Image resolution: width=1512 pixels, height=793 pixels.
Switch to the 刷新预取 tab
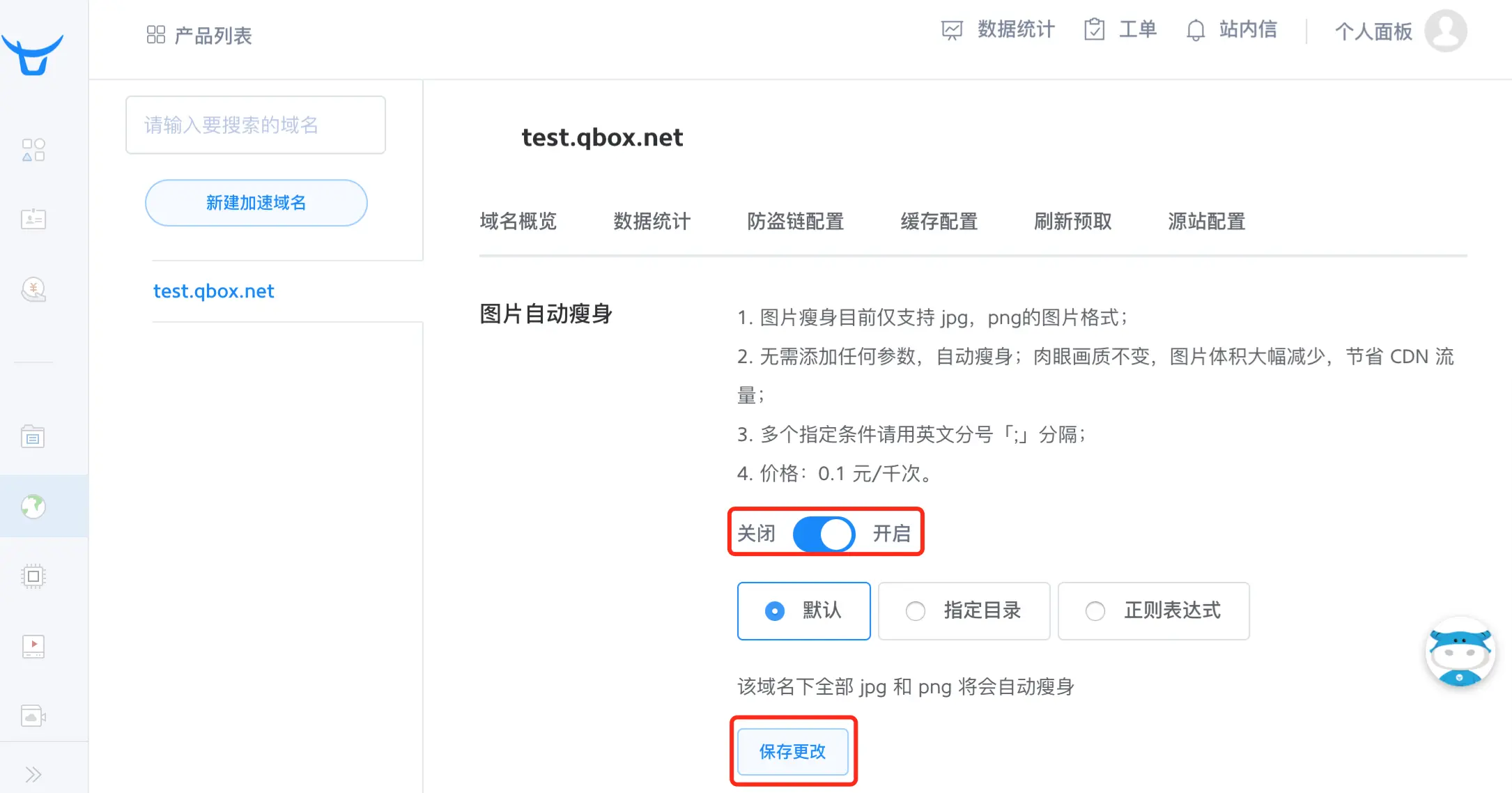[x=1073, y=222]
